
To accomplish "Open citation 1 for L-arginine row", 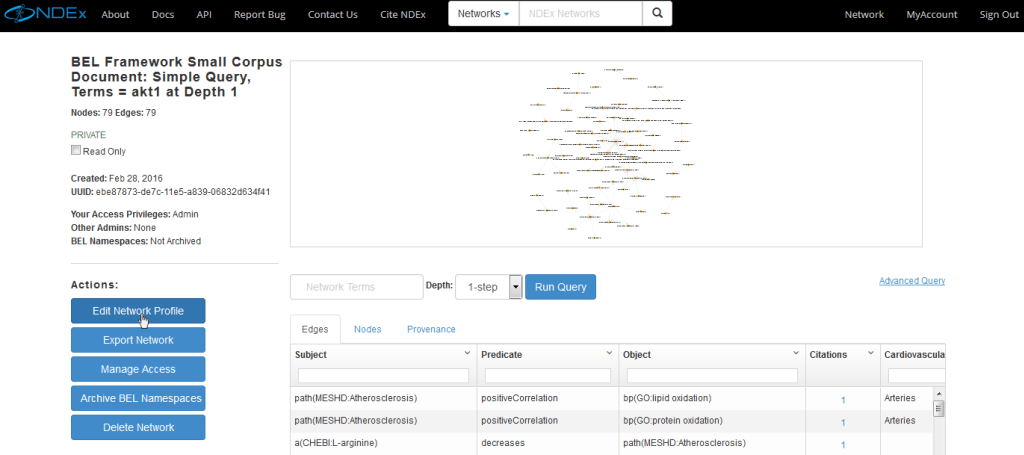I will pyautogui.click(x=842, y=445).
